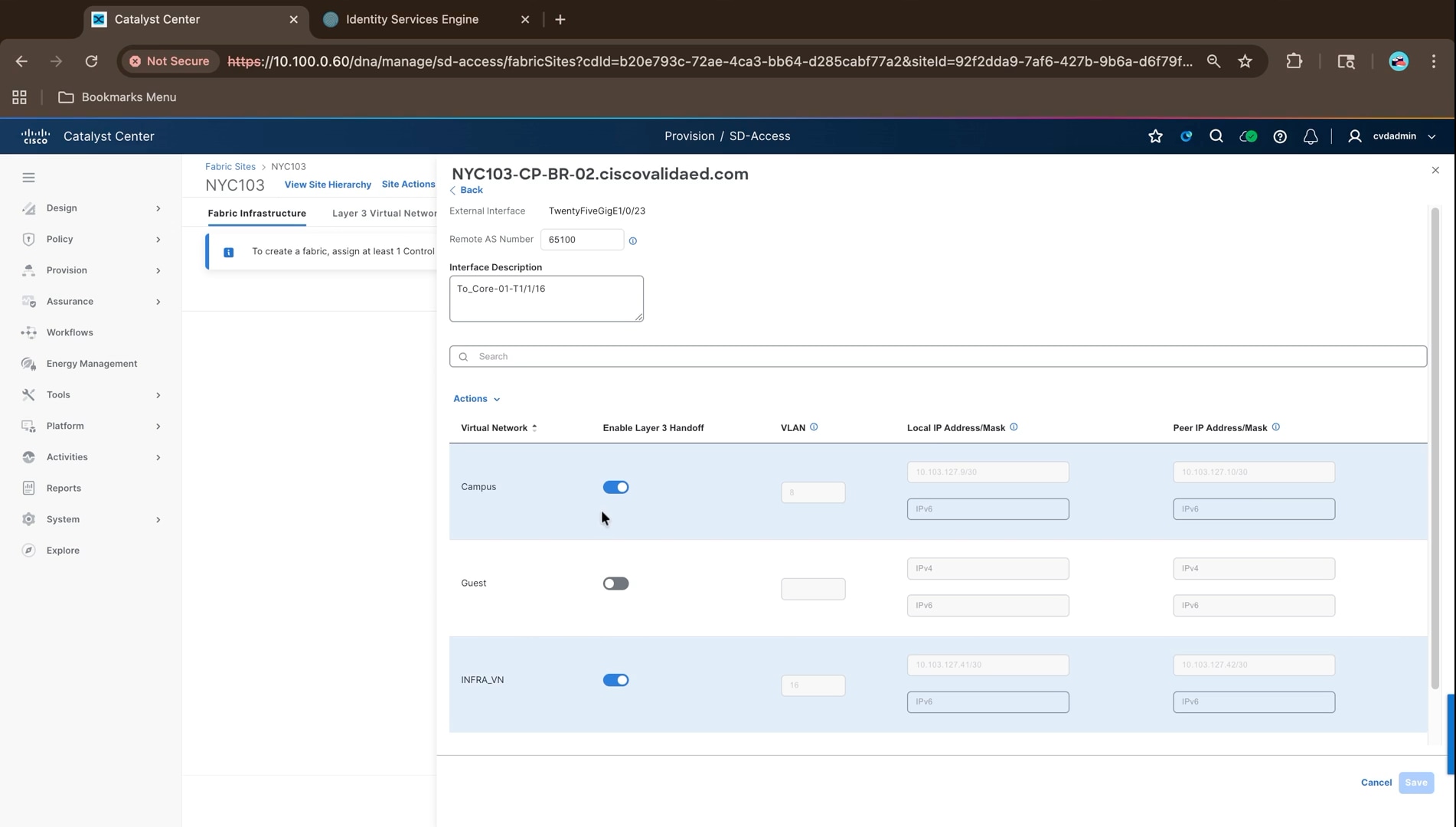Click the AI assistant icon in header
Screen dimensions: 1456x827
click(1186, 136)
